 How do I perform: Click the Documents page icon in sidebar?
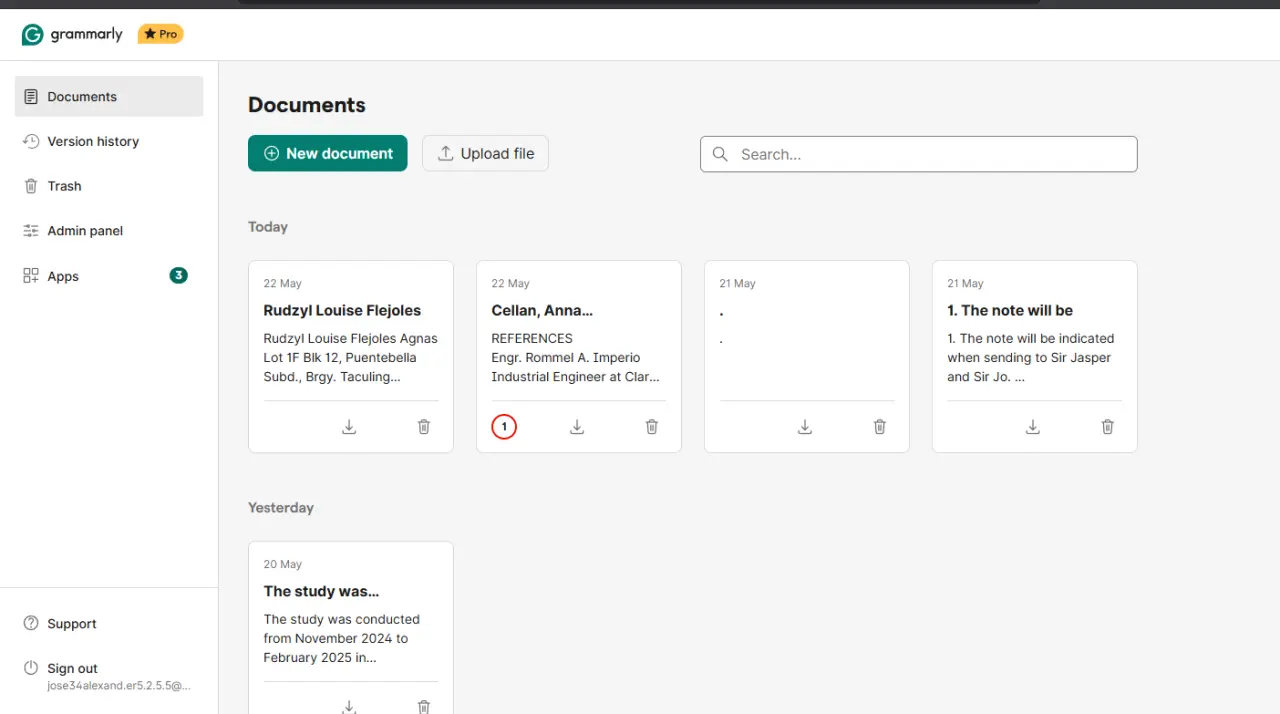[x=31, y=97]
